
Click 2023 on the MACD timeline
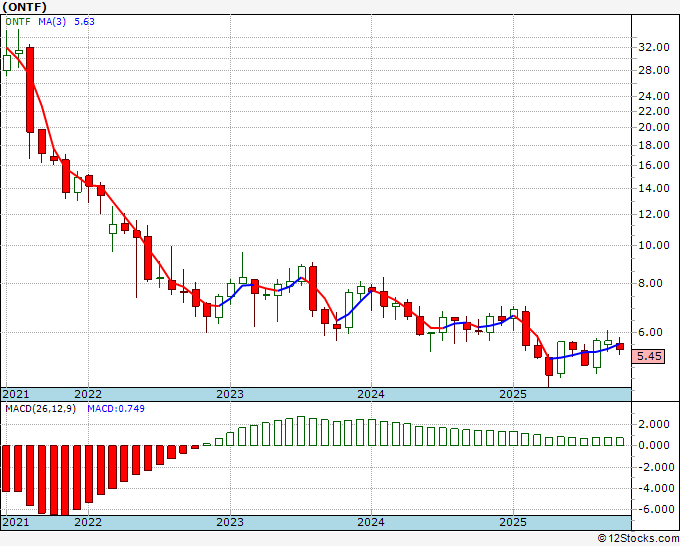230,522
